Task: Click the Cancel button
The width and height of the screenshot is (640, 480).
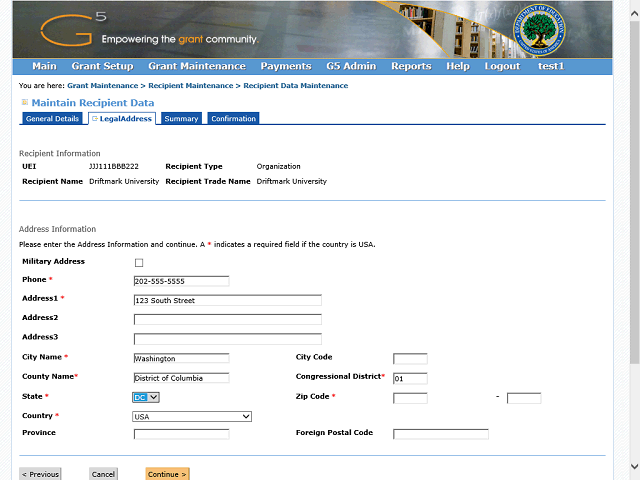Action: click(103, 474)
